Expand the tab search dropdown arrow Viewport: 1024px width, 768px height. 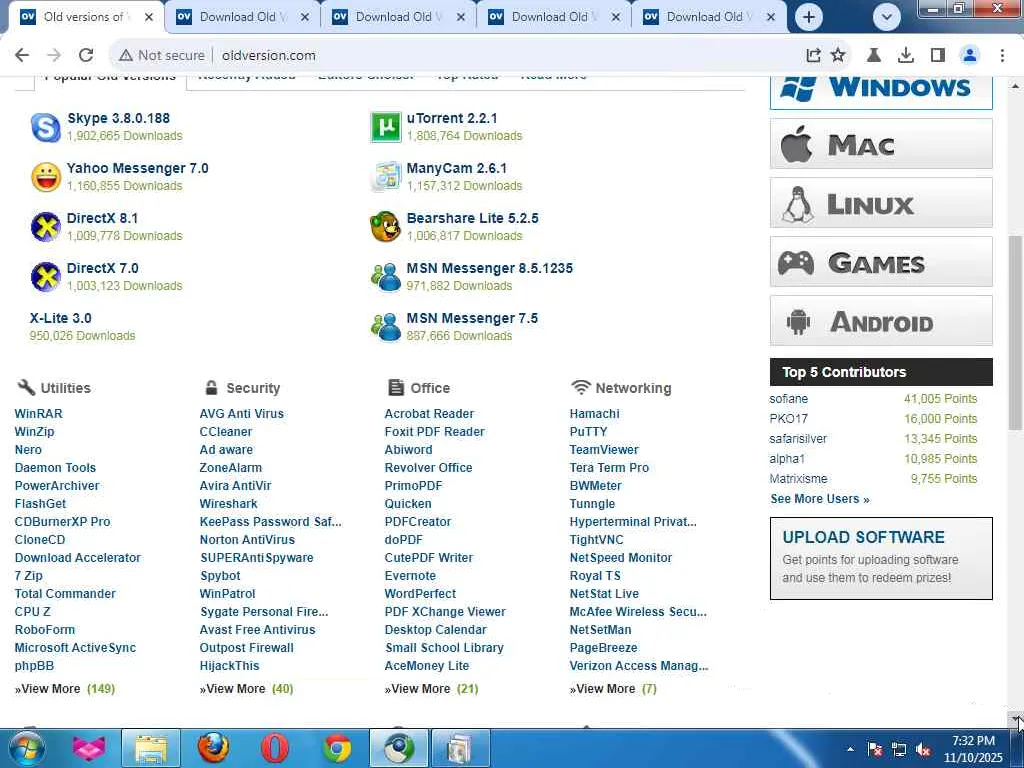887,17
